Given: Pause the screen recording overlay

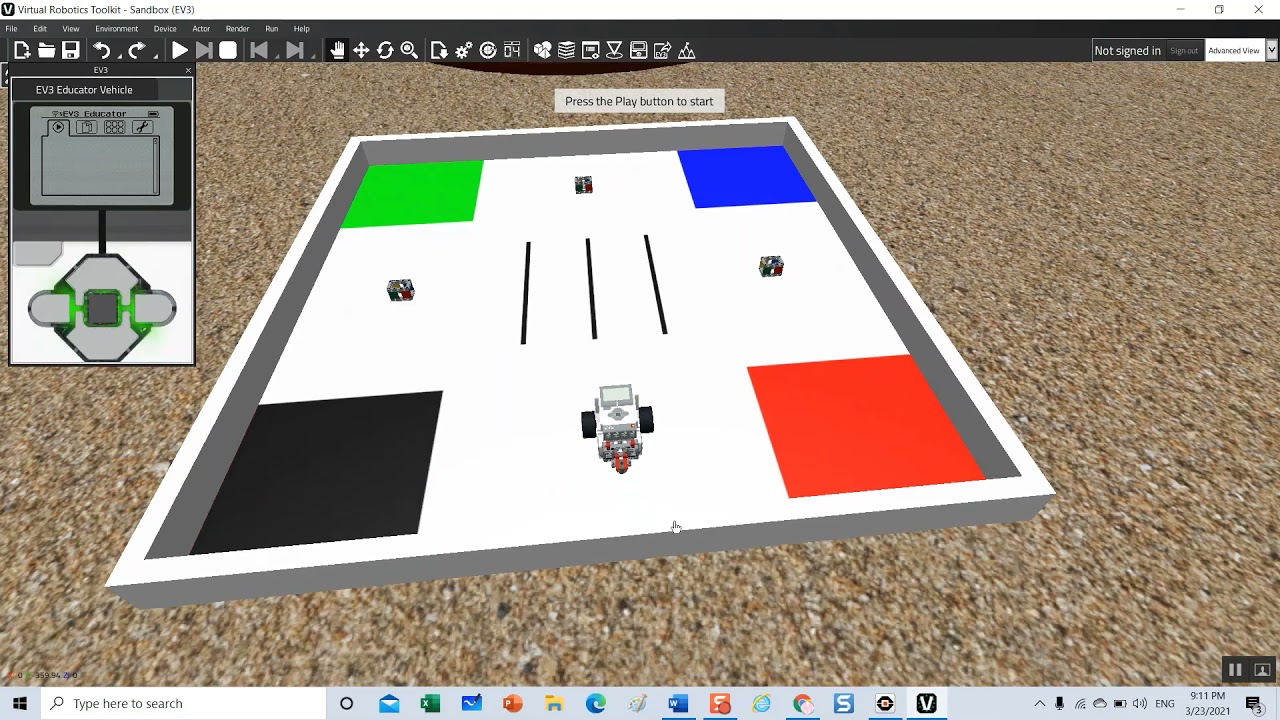Looking at the screenshot, I should pos(1235,670).
